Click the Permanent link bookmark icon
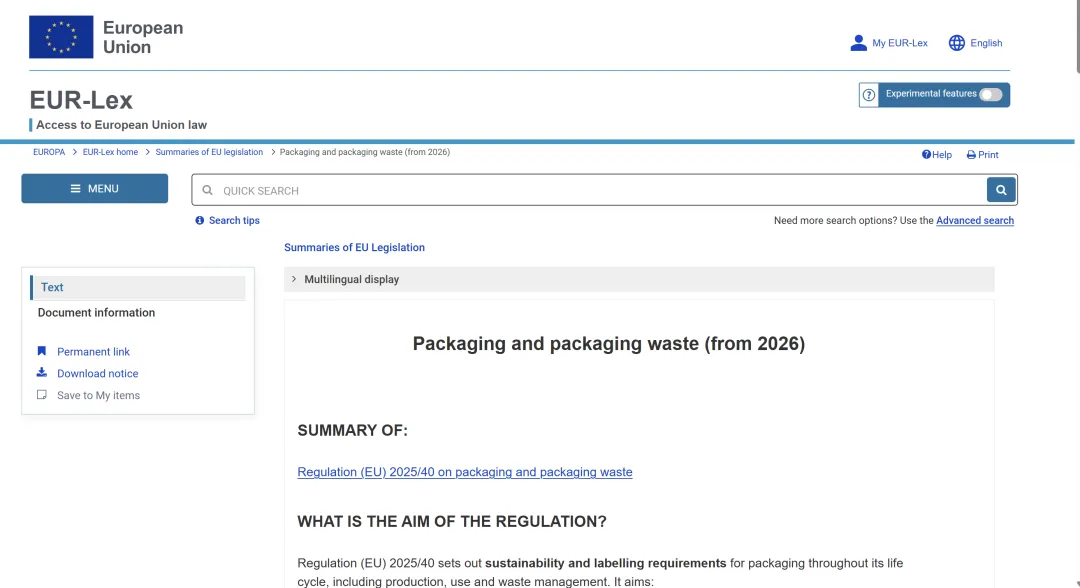The height and width of the screenshot is (588, 1080). 42,351
